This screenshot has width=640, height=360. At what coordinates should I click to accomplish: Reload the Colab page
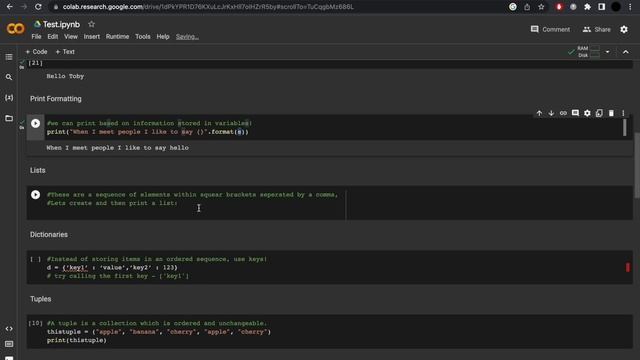[38, 7]
